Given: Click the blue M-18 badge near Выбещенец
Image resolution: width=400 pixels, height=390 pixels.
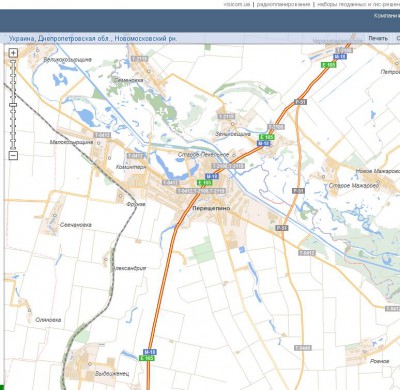Looking at the screenshot, I should coord(150,352).
